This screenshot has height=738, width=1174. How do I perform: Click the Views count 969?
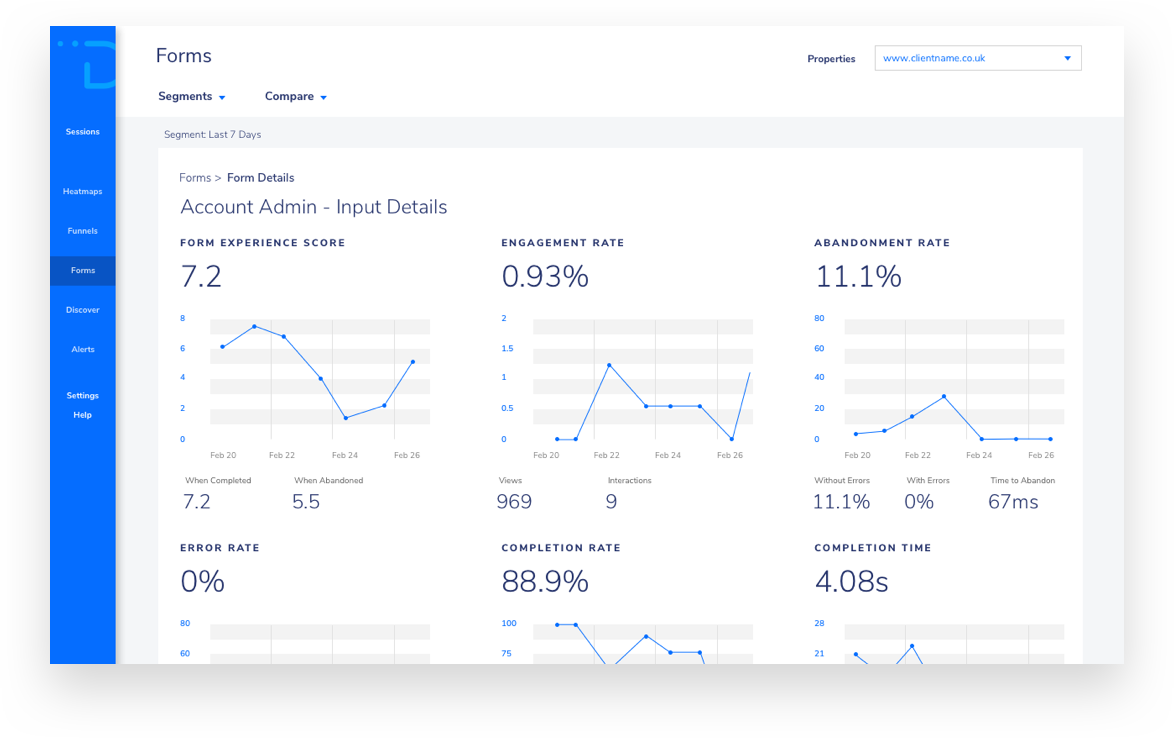(x=514, y=501)
